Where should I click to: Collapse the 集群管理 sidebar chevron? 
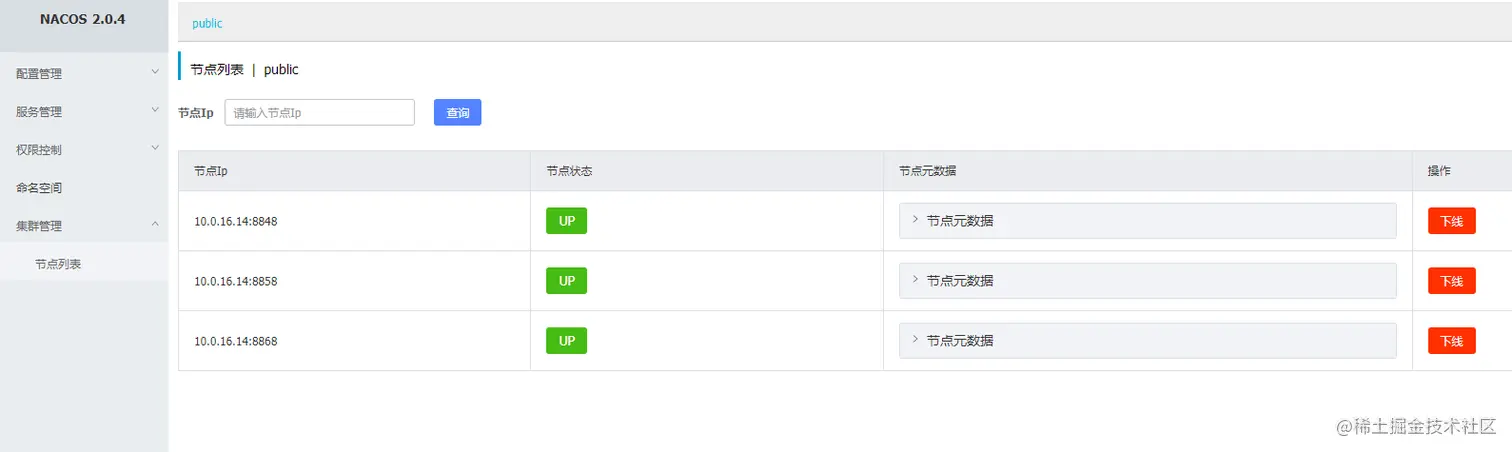155,225
